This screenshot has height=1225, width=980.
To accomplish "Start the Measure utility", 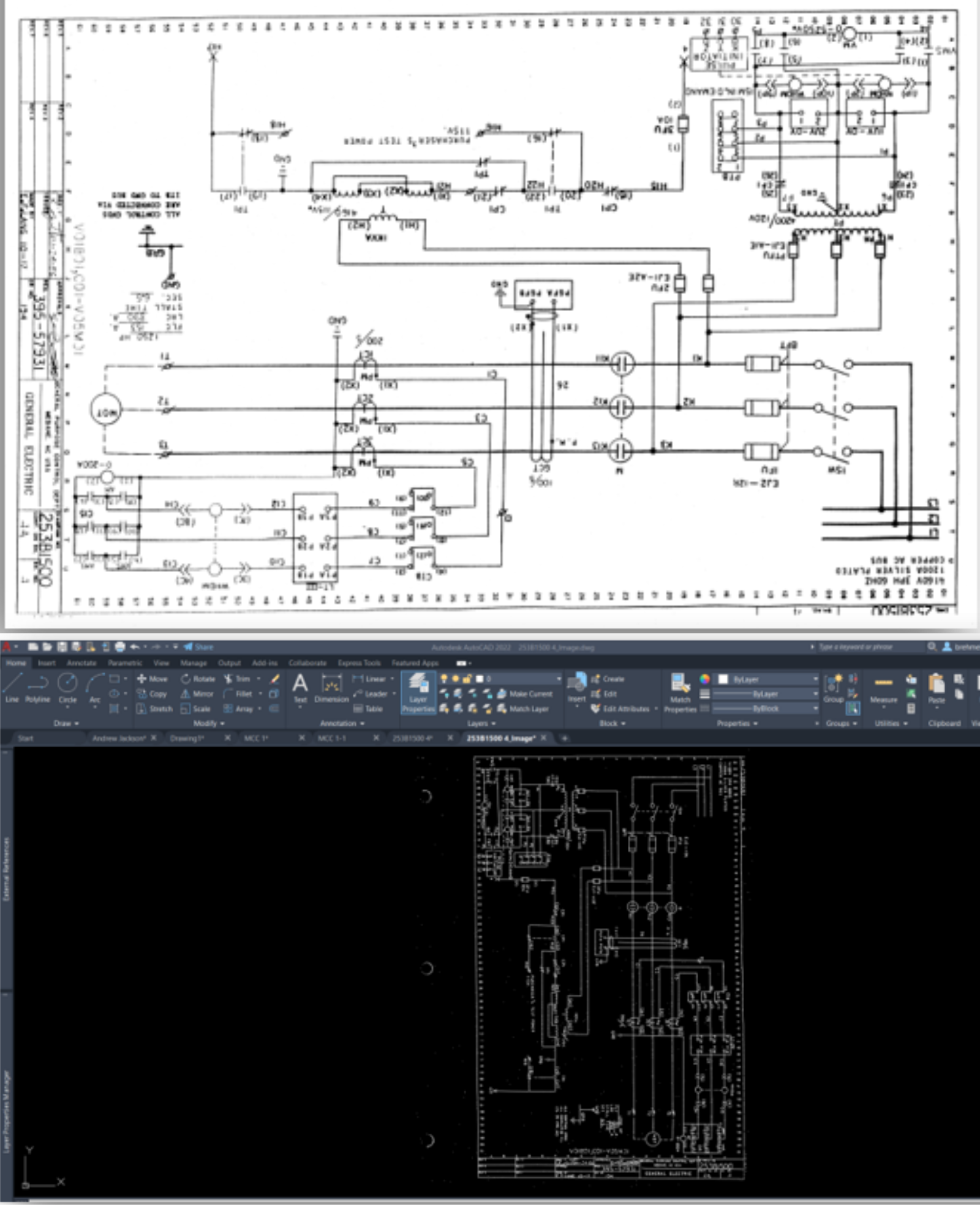I will pyautogui.click(x=883, y=688).
